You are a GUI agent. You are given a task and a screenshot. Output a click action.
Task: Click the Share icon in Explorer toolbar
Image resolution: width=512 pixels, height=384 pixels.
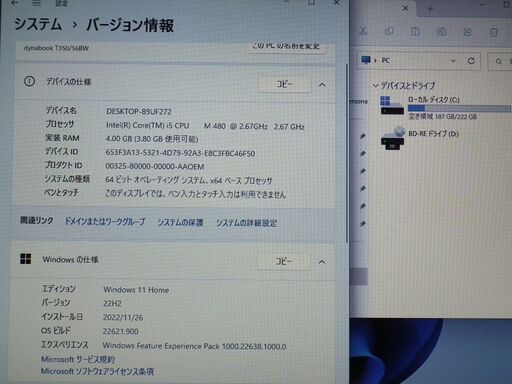tap(468, 32)
